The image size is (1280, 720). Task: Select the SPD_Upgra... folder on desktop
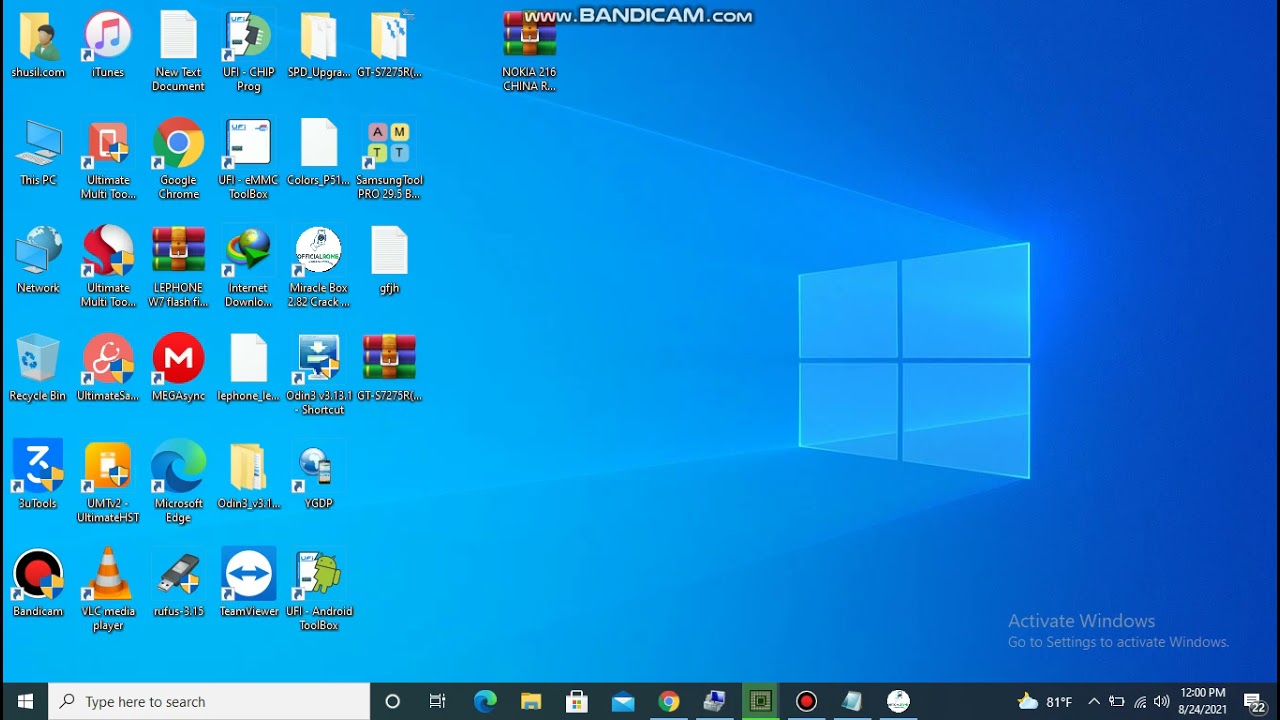(x=319, y=45)
